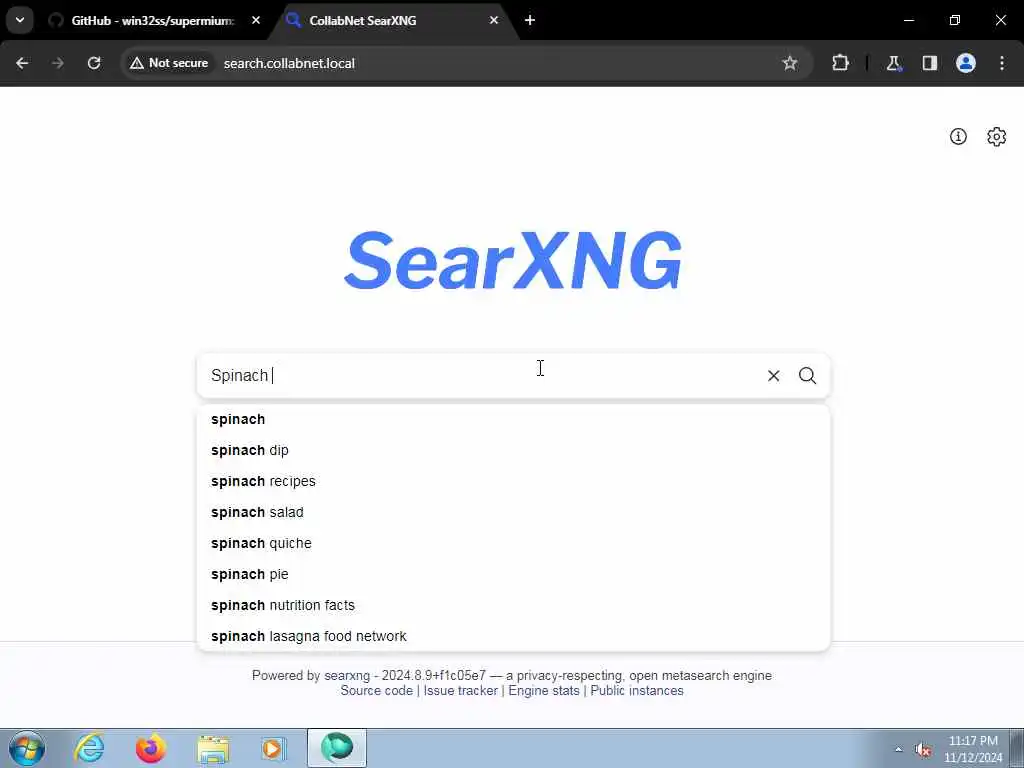Image resolution: width=1024 pixels, height=768 pixels.
Task: Open the searxng link in footer
Action: 347,675
